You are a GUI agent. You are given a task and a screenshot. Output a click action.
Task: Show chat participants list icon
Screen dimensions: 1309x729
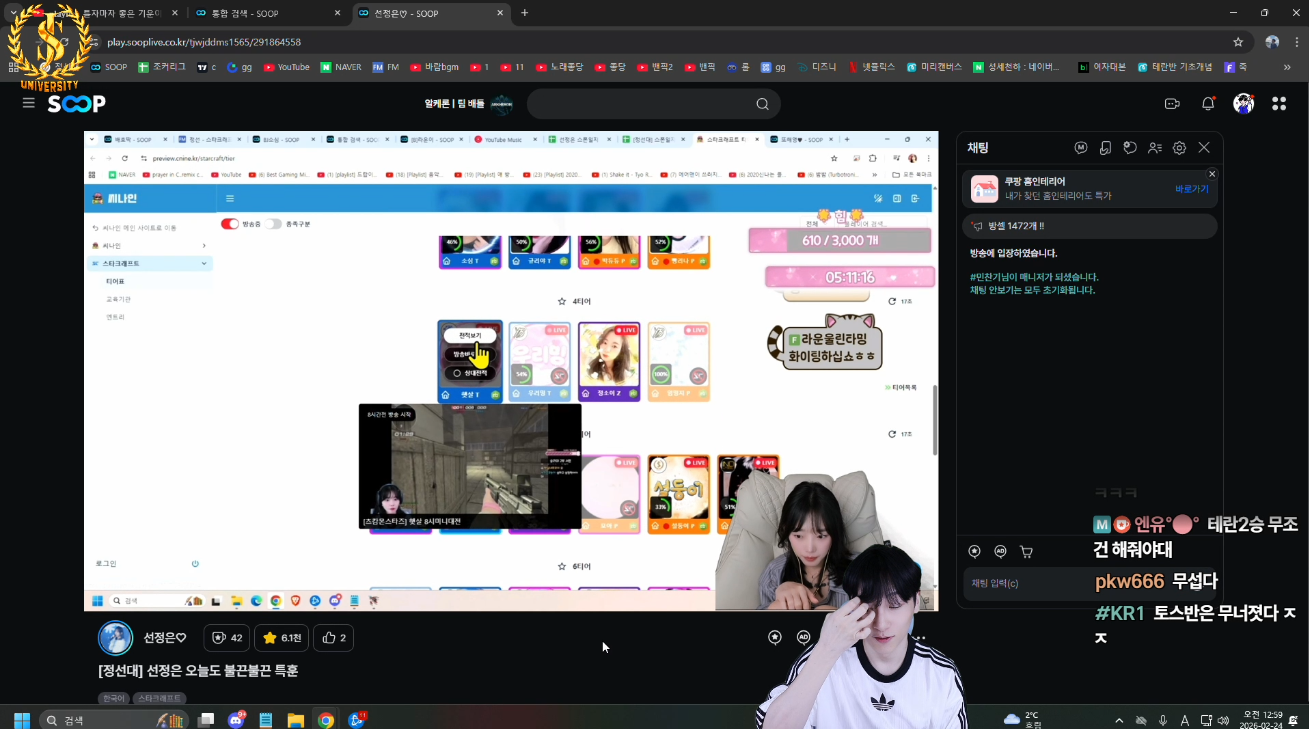click(x=1155, y=148)
